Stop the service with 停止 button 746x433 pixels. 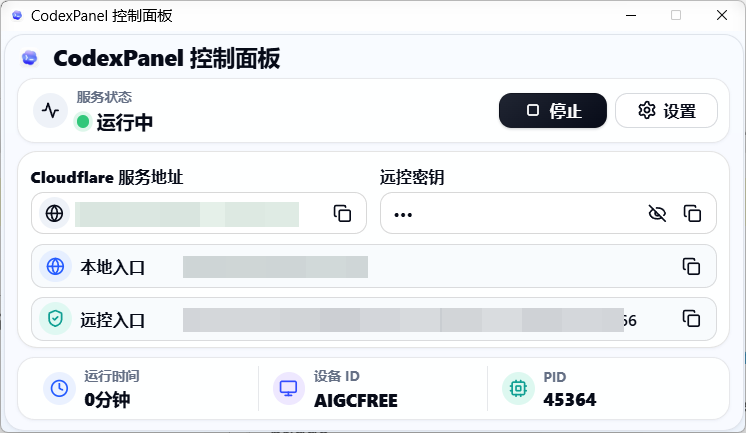tap(553, 110)
